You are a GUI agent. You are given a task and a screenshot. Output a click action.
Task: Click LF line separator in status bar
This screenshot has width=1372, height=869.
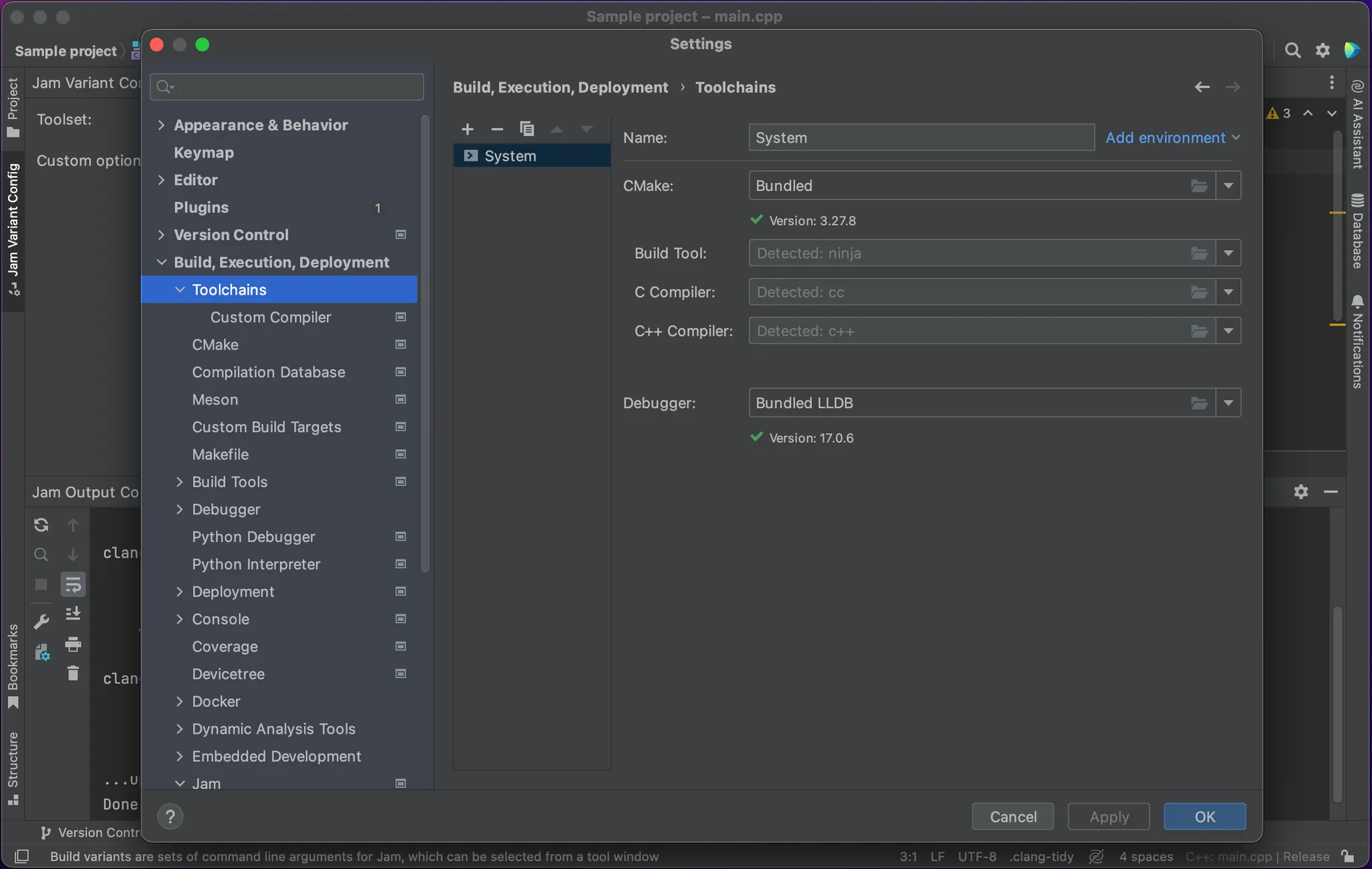coord(937,856)
